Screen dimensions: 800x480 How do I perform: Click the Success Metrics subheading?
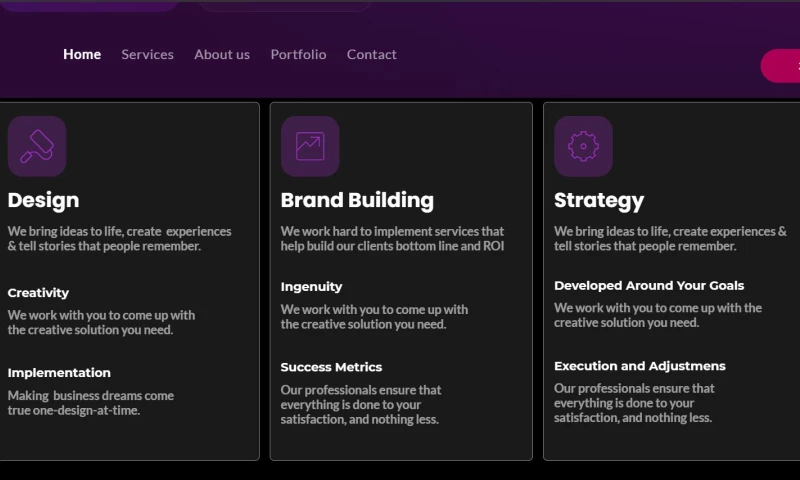pos(331,367)
